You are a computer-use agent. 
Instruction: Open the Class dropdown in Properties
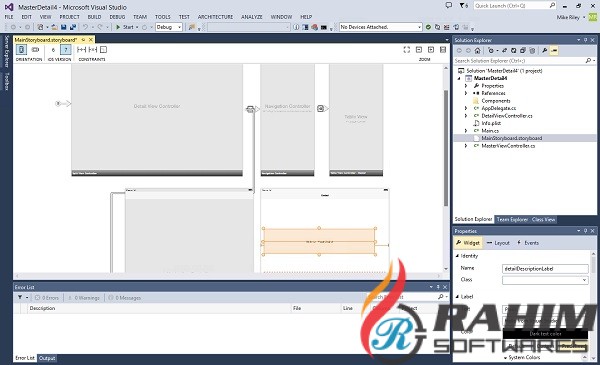584,280
